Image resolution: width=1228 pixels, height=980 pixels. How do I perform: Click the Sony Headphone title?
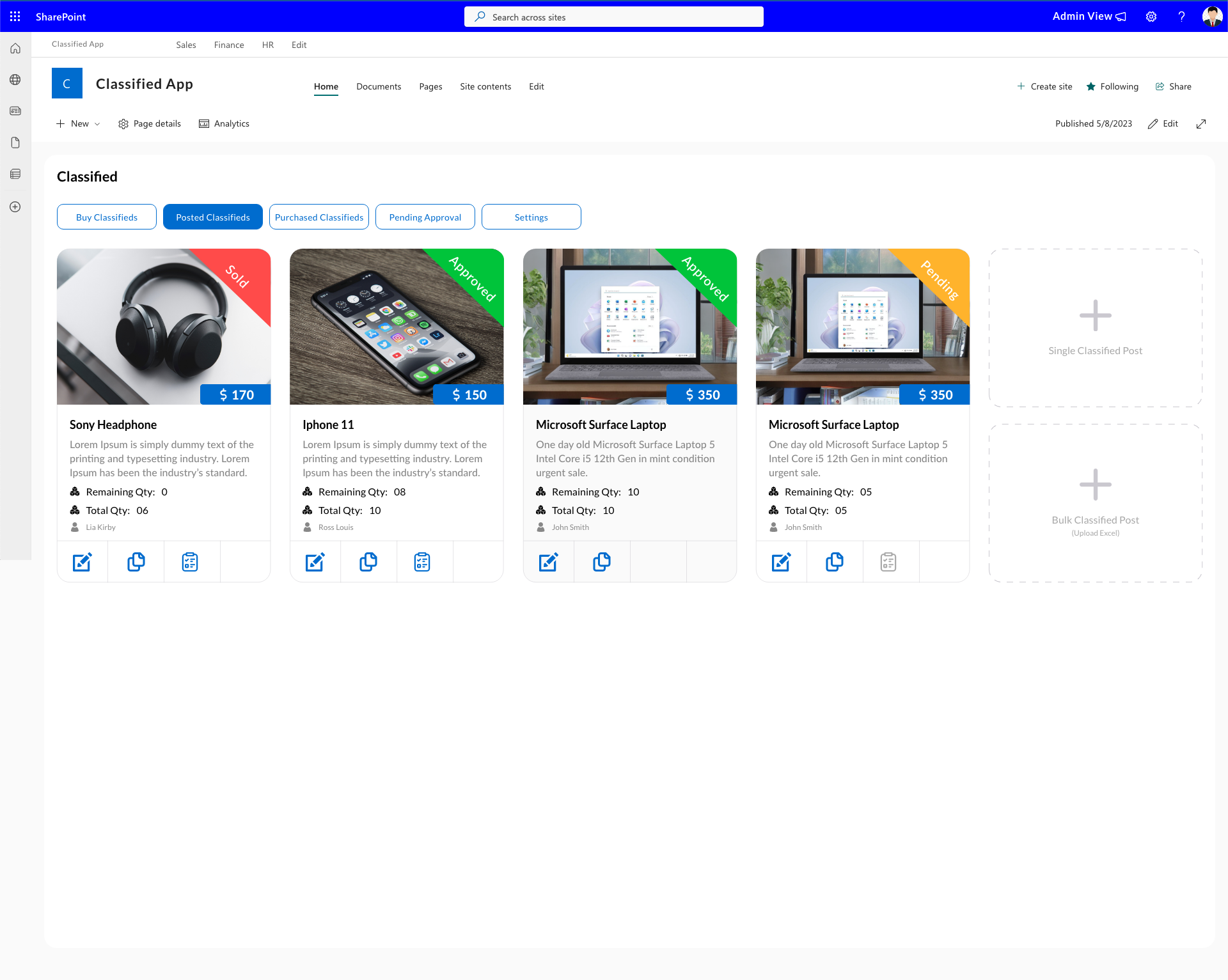click(x=113, y=424)
